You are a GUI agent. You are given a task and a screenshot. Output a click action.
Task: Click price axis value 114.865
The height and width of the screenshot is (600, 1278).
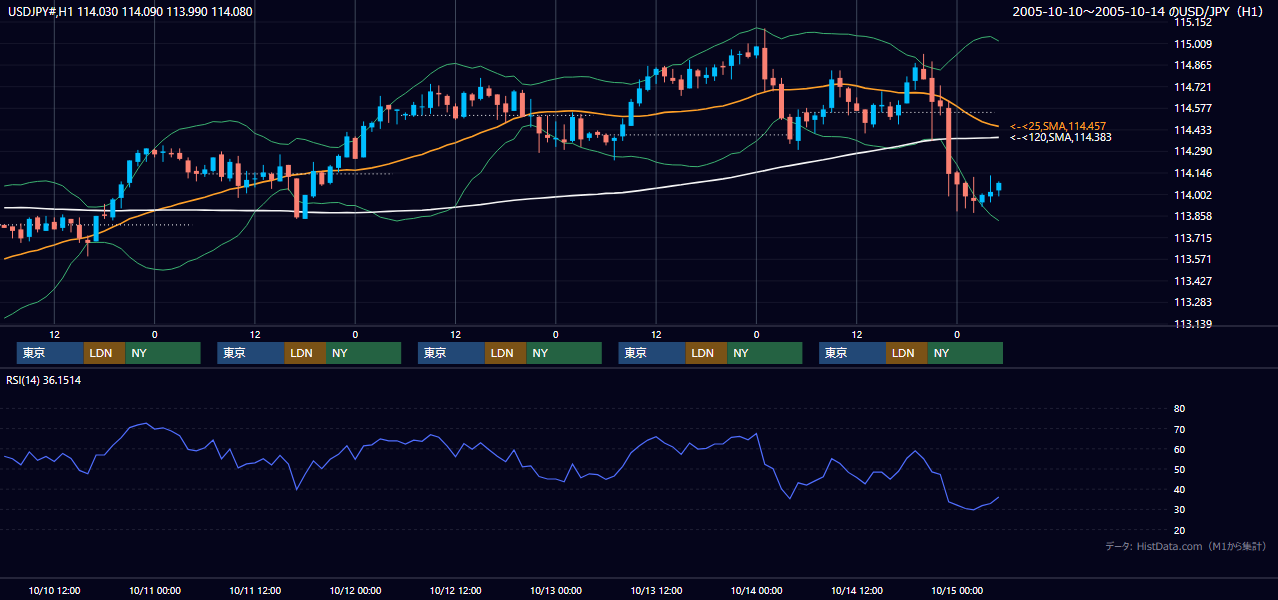[1192, 65]
